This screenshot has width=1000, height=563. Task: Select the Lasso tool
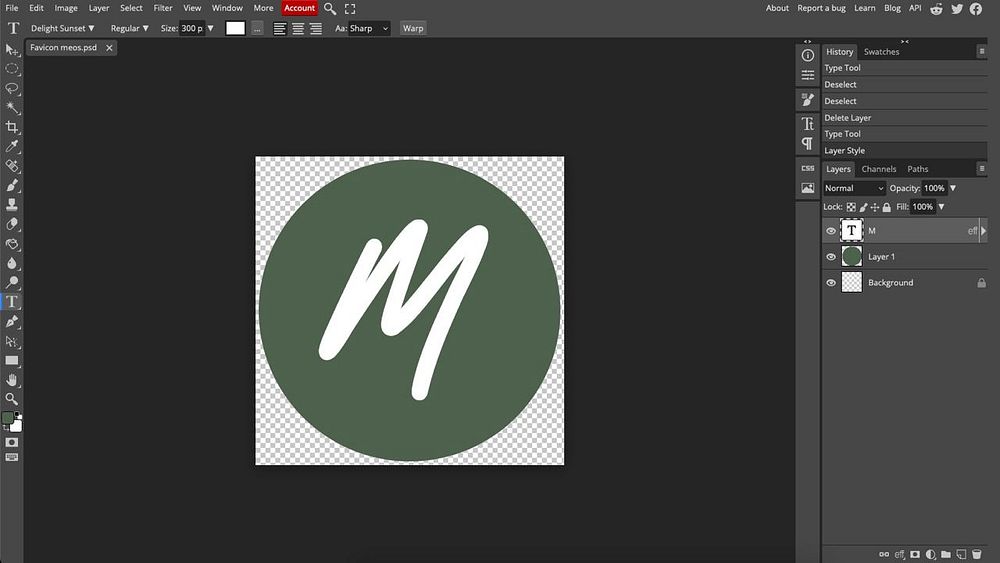point(11,88)
